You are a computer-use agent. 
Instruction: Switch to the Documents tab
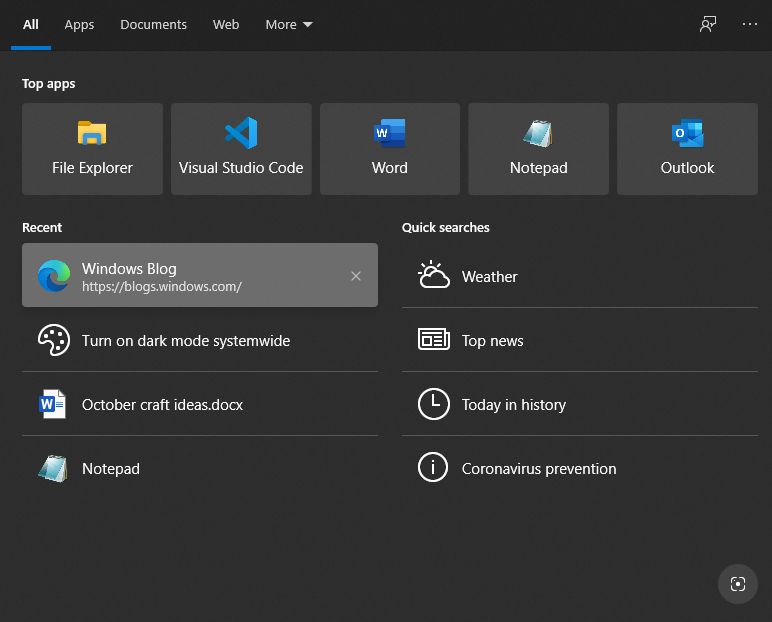pyautogui.click(x=154, y=25)
